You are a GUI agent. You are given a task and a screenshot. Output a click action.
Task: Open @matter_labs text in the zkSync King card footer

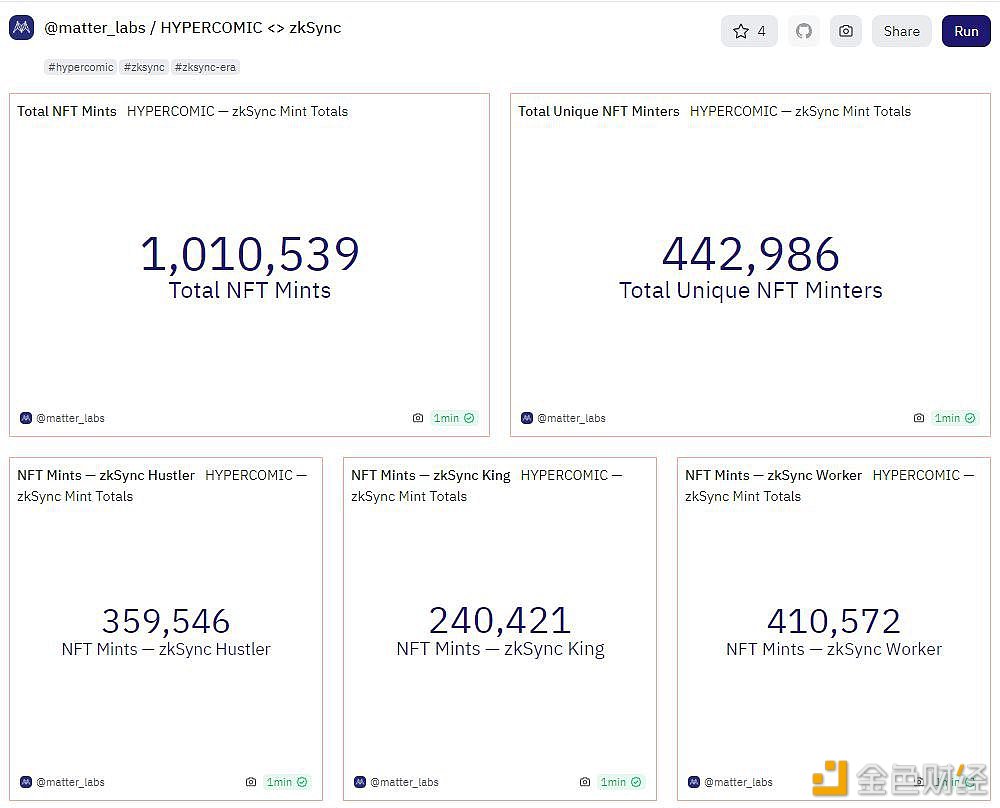click(x=404, y=782)
